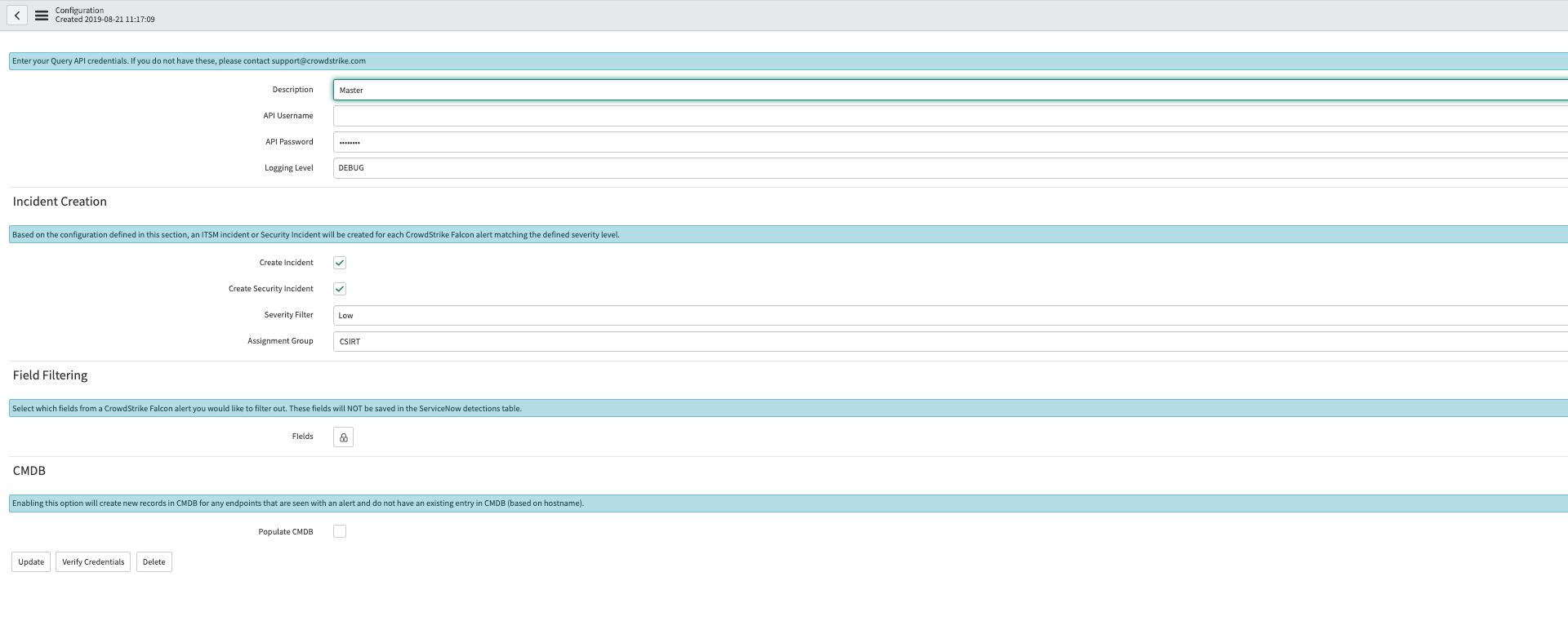Click the Logging Level label
The height and width of the screenshot is (621, 1568).
(289, 168)
